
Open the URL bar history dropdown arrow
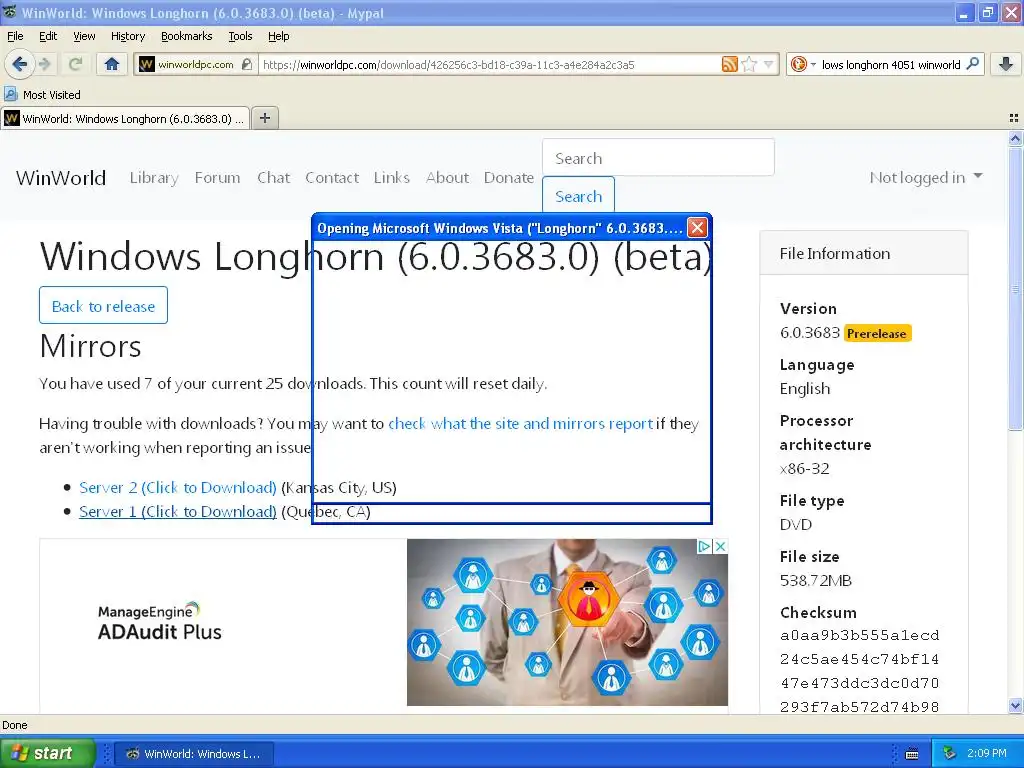(769, 64)
